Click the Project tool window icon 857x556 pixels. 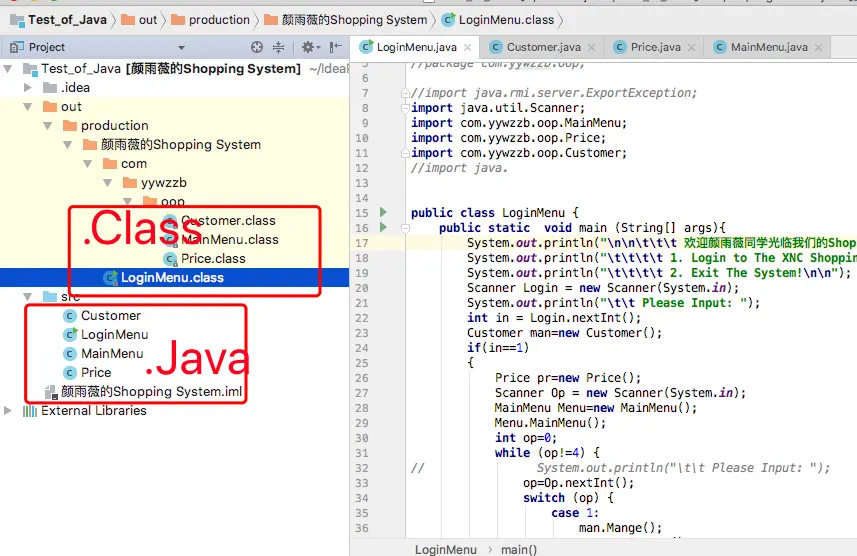tap(16, 47)
